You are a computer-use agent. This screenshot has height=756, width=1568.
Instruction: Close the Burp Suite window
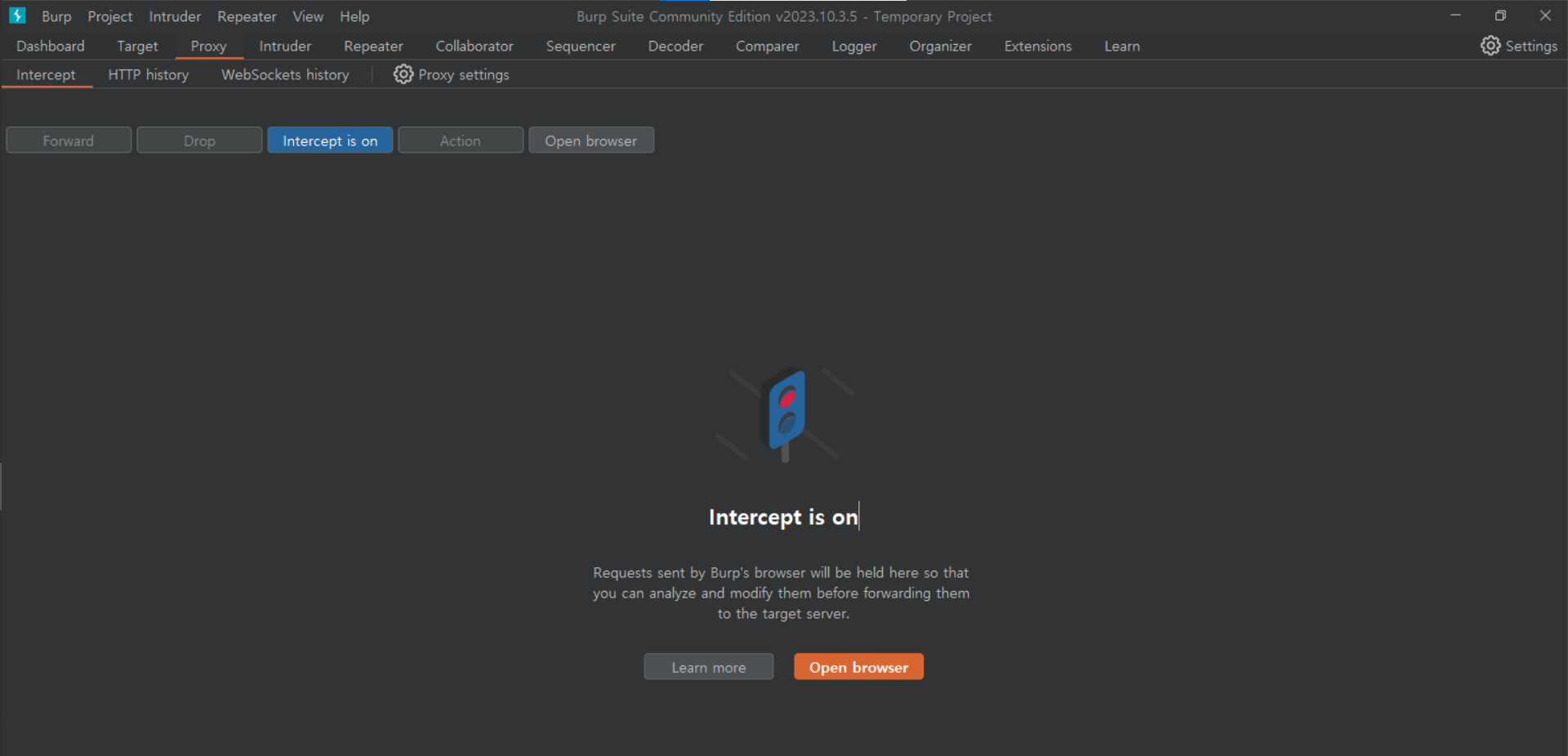(x=1545, y=16)
